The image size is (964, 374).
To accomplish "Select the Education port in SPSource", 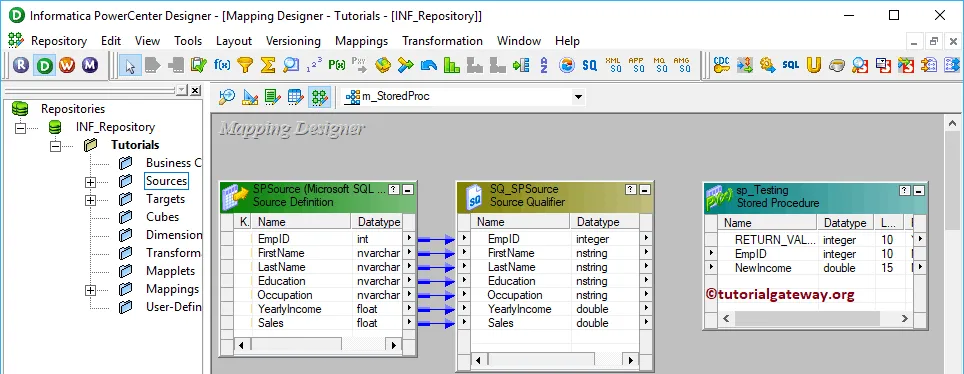I will click(x=282, y=280).
